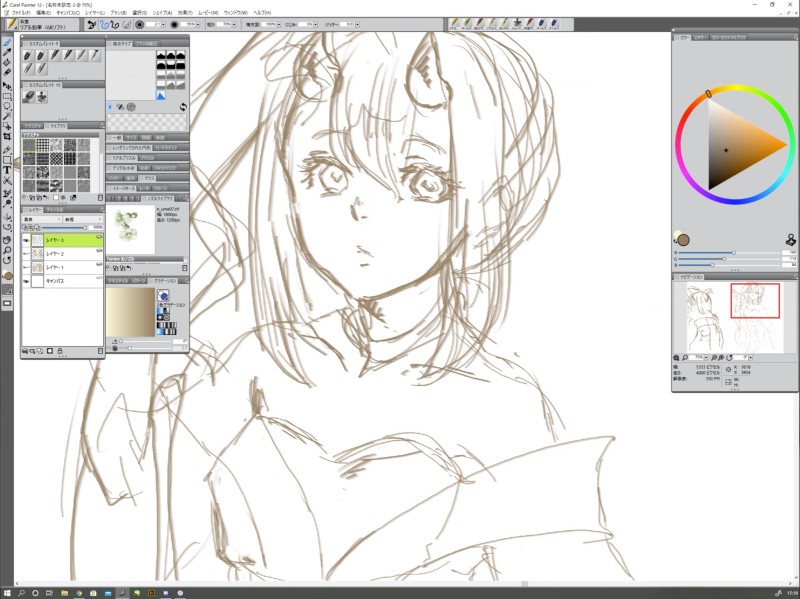Select the Scissors tool

click(x=7, y=181)
